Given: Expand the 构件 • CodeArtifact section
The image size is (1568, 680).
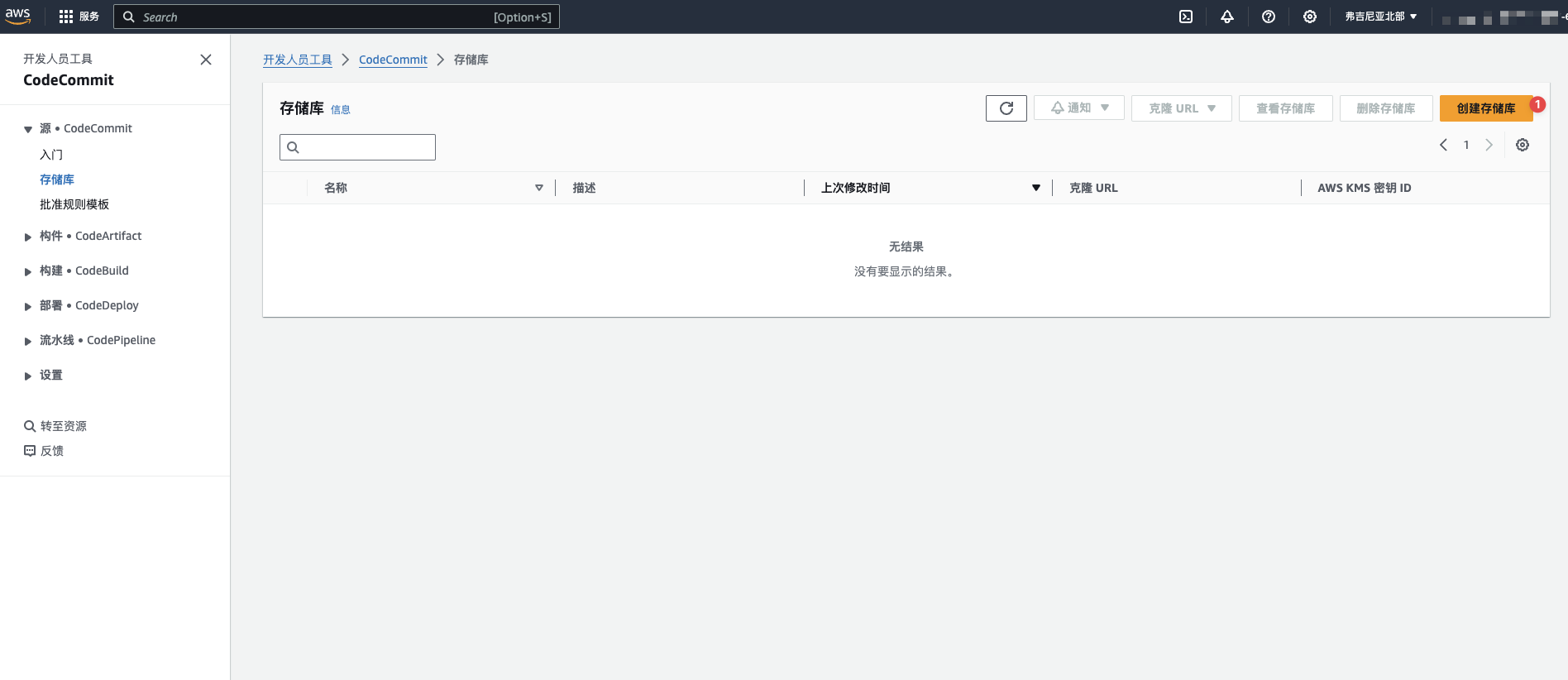Looking at the screenshot, I should click(28, 237).
